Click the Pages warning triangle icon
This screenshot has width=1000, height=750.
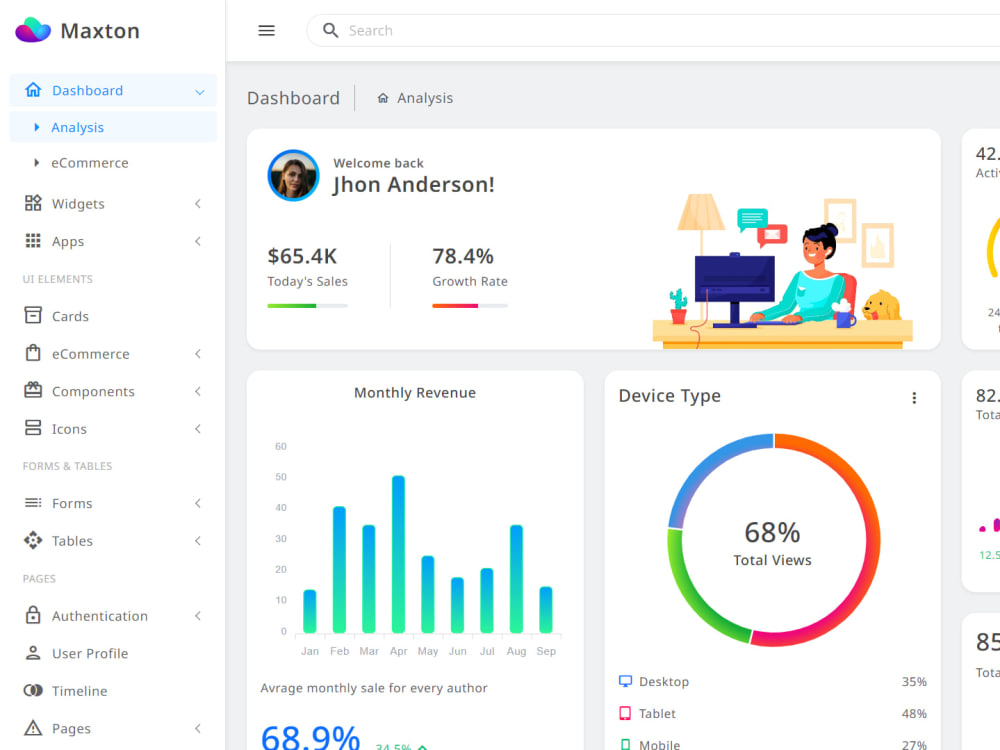(x=33, y=728)
